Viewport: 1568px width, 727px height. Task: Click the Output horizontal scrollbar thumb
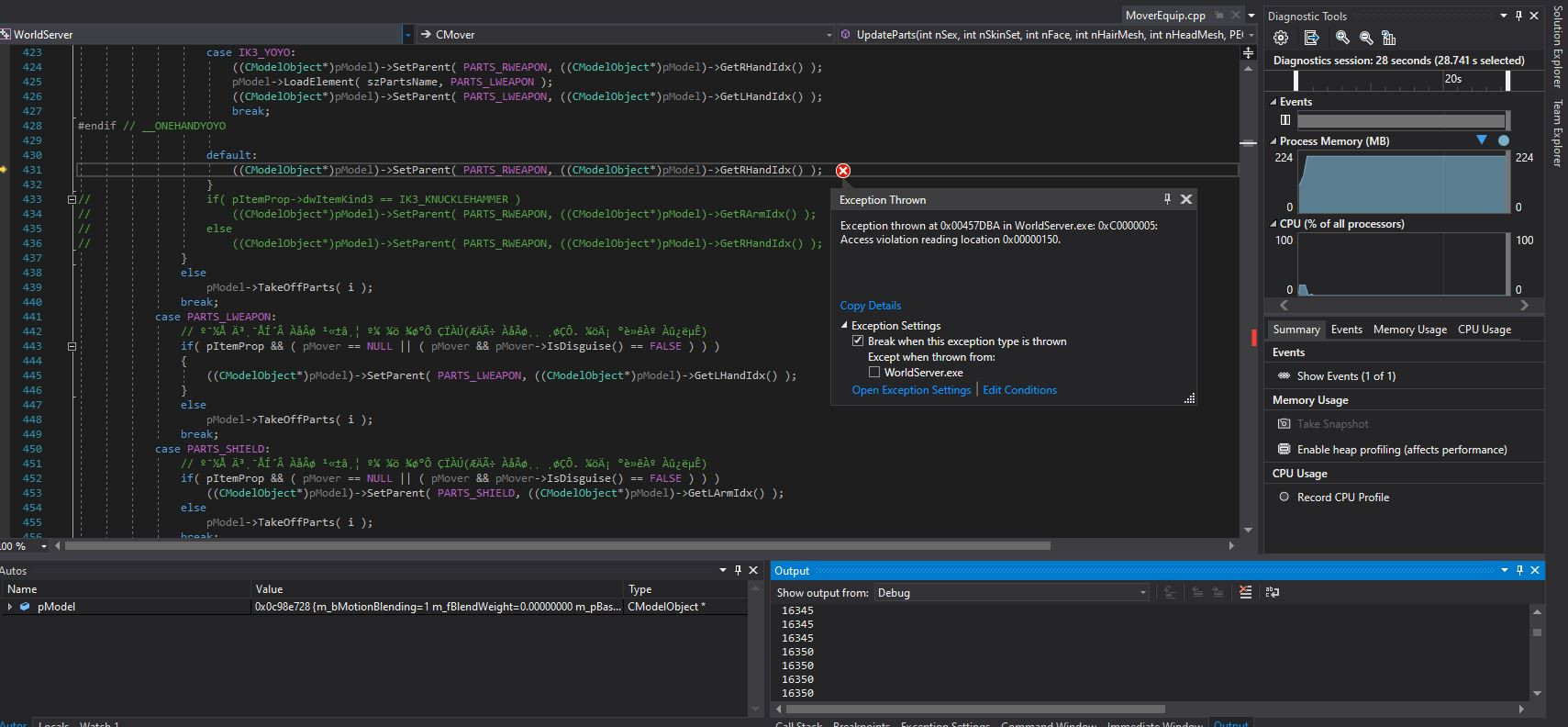point(975,709)
